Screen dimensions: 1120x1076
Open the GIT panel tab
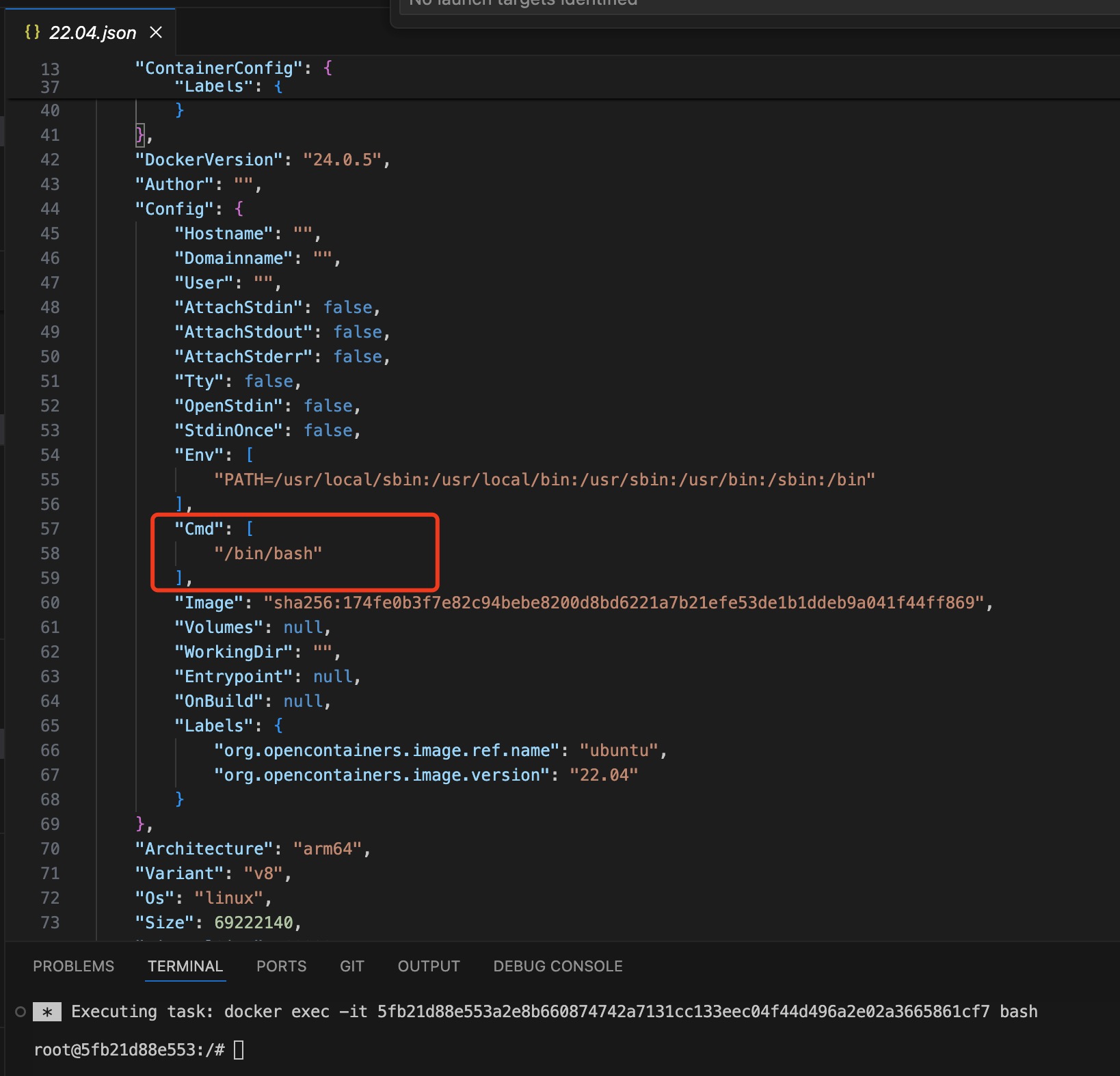pyautogui.click(x=351, y=966)
